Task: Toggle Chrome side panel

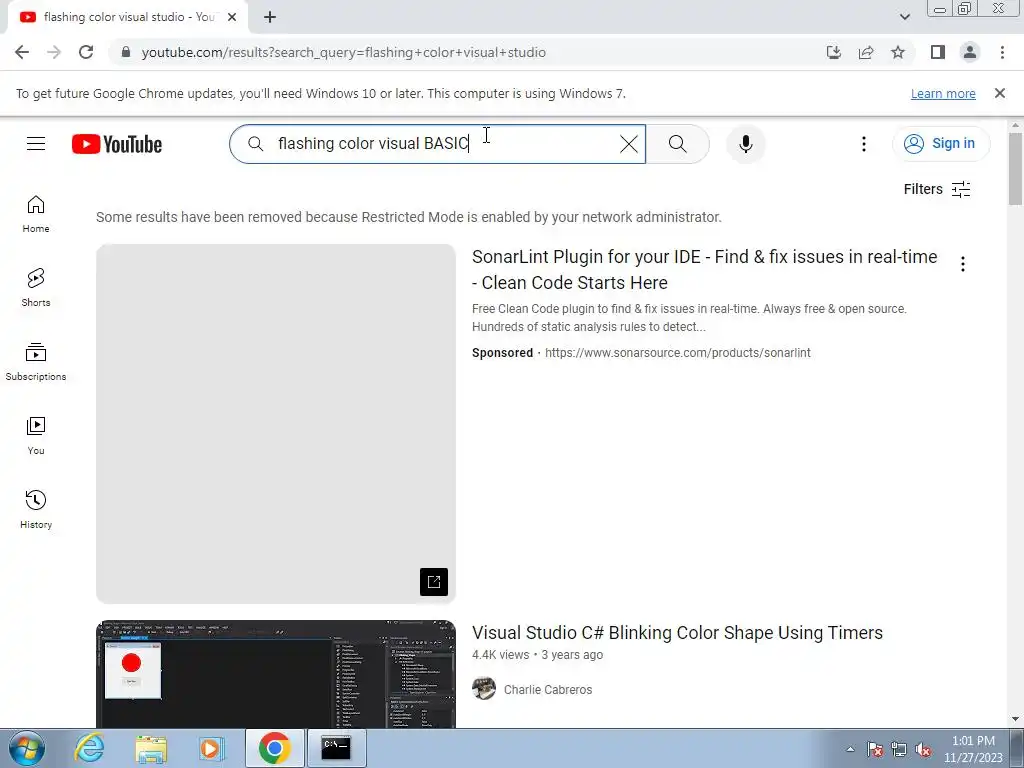Action: click(938, 52)
